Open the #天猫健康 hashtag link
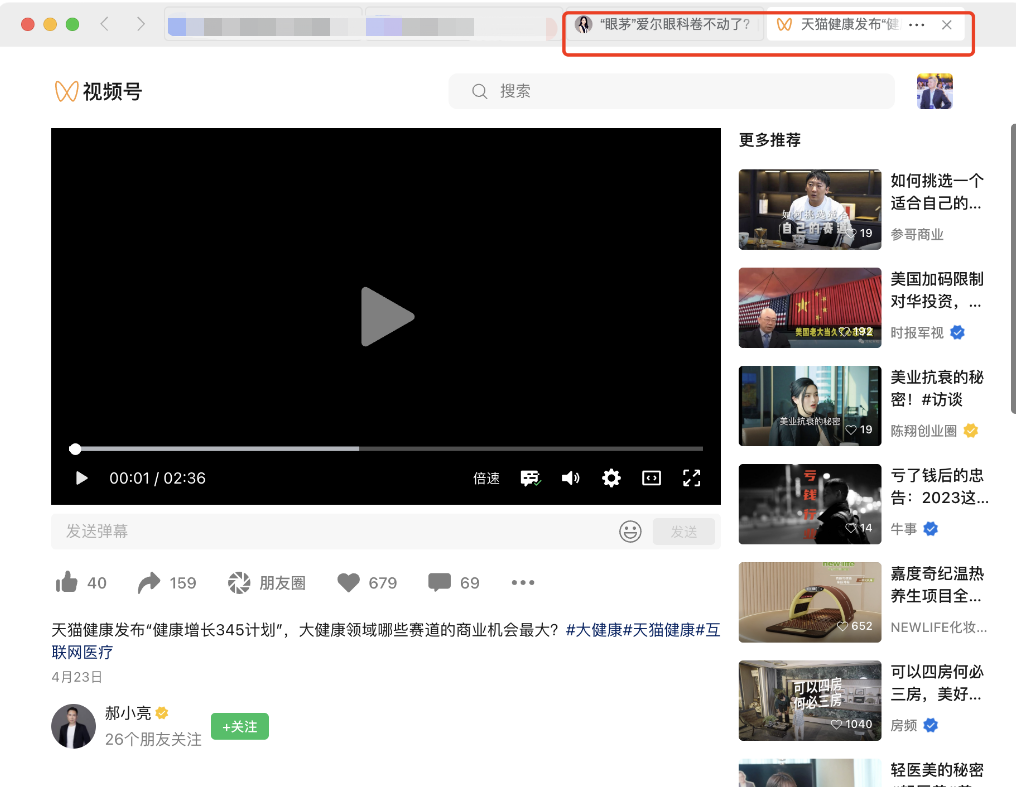1016x787 pixels. pyautogui.click(x=659, y=630)
